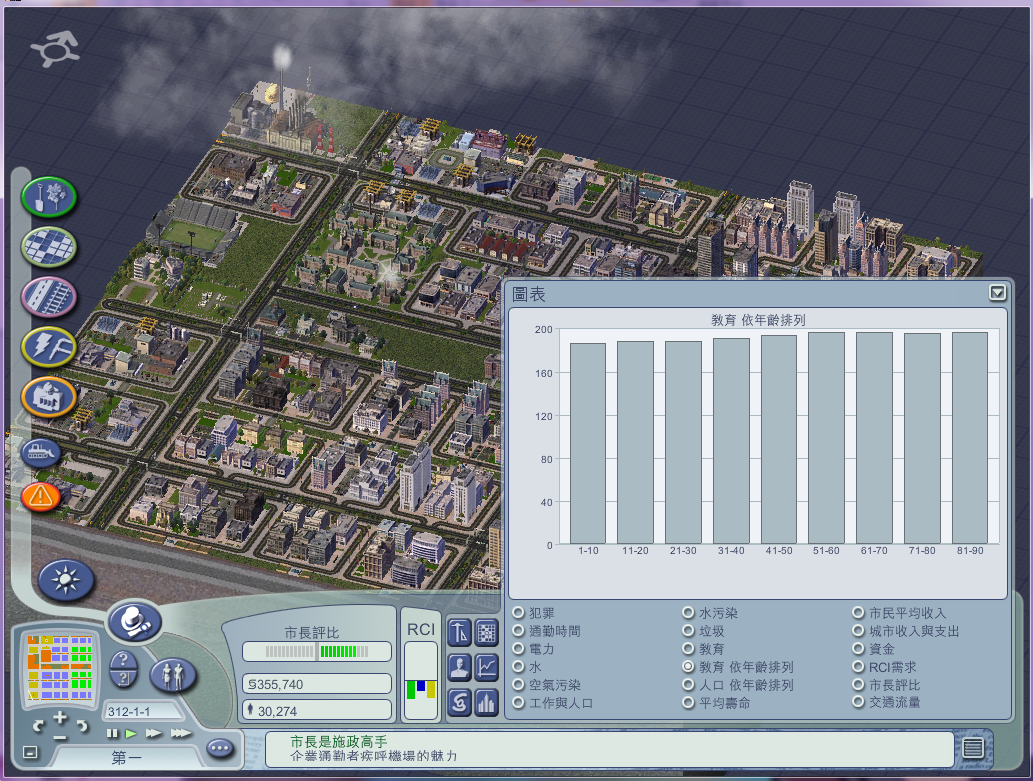Open the city opinion polls skyline icon
Viewport: 1033px width, 781px height.
coord(486,702)
